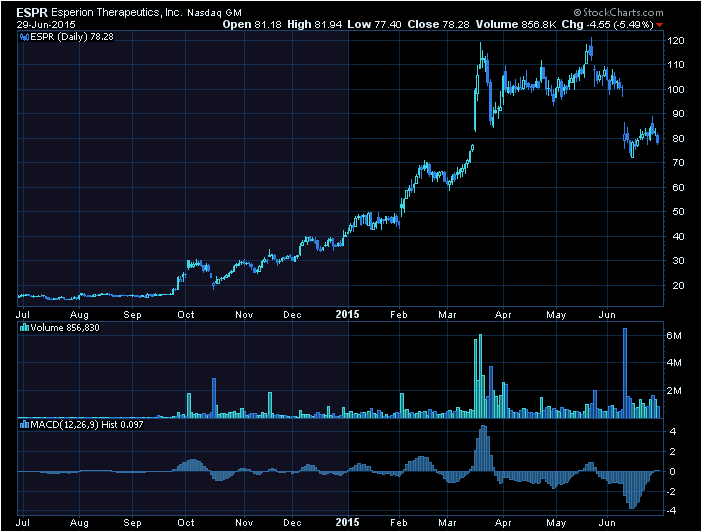The height and width of the screenshot is (532, 702).
Task: Click the 110 label on the price axis
Action: (x=675, y=65)
